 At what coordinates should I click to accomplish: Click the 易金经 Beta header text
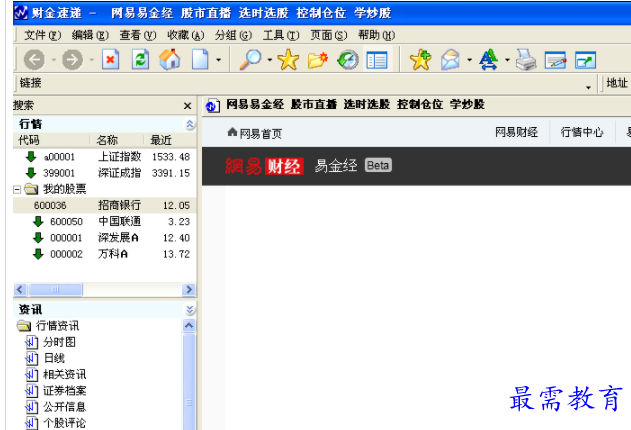point(353,165)
